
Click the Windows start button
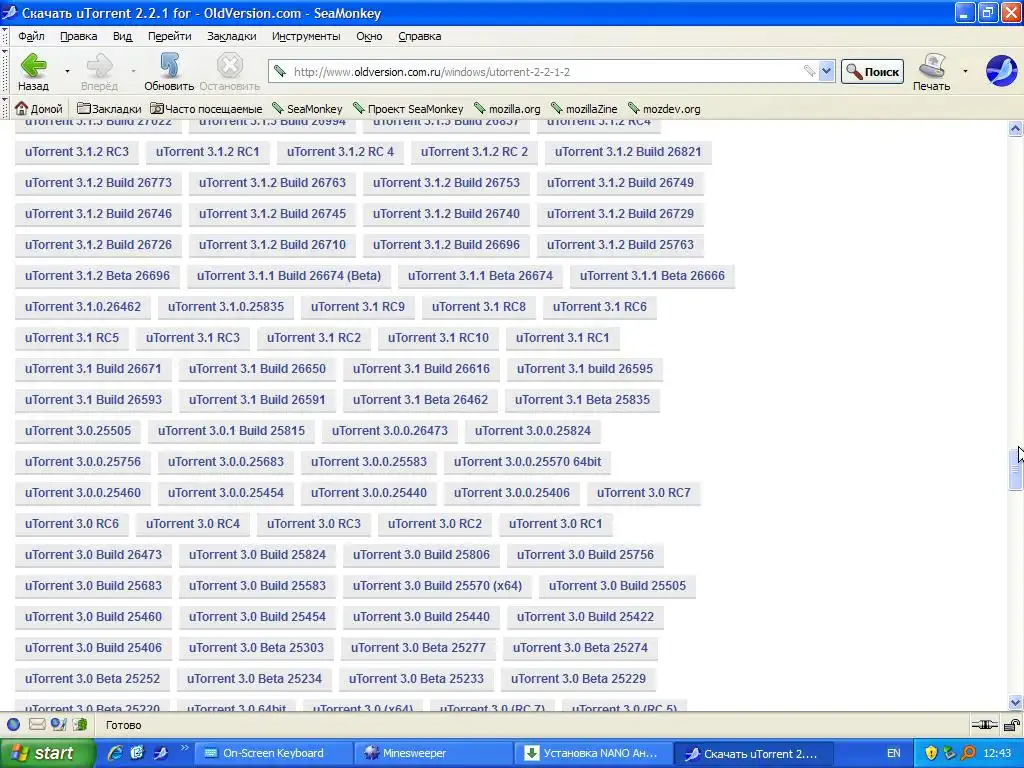[x=48, y=753]
